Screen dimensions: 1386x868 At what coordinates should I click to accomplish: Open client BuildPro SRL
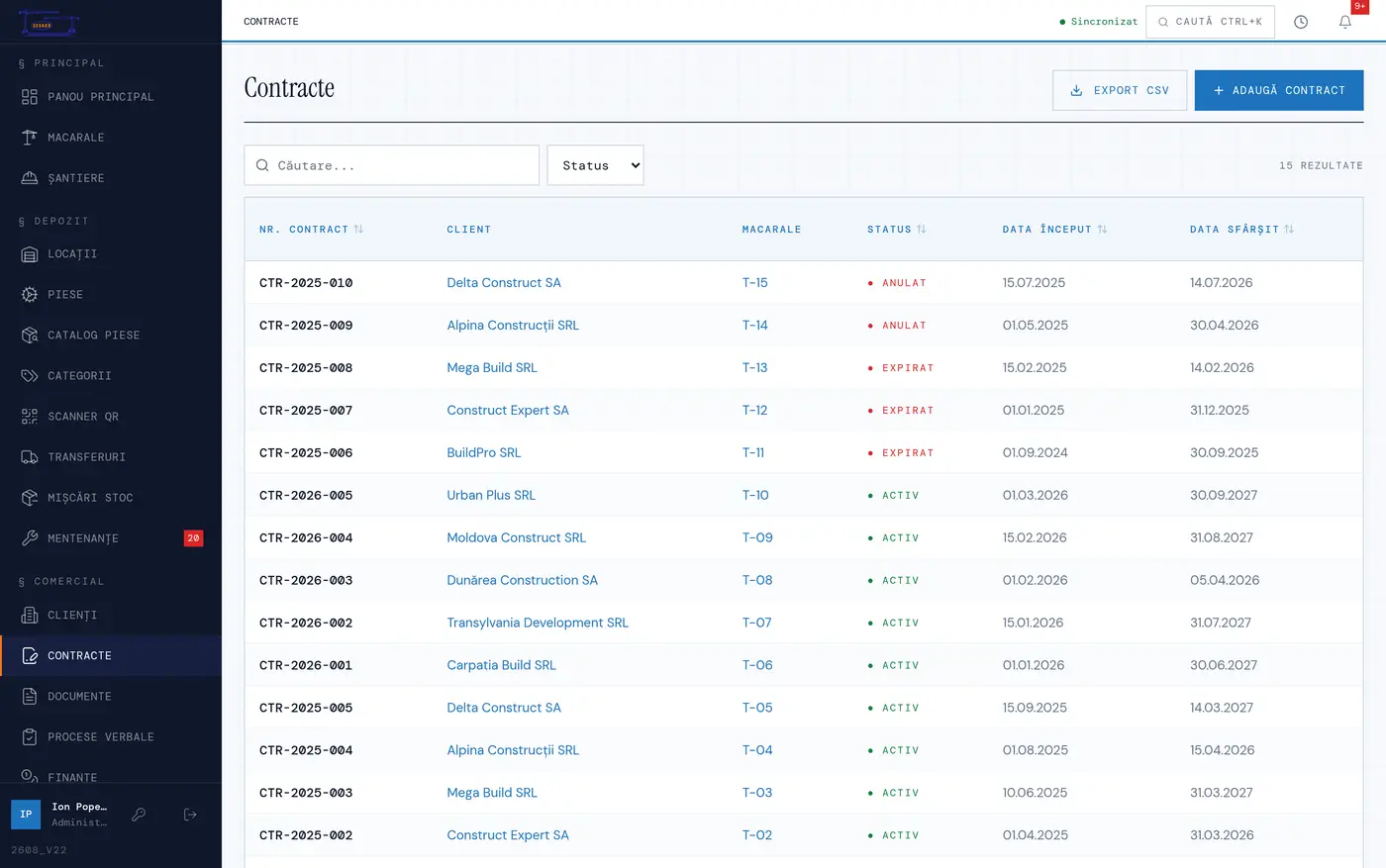click(484, 452)
